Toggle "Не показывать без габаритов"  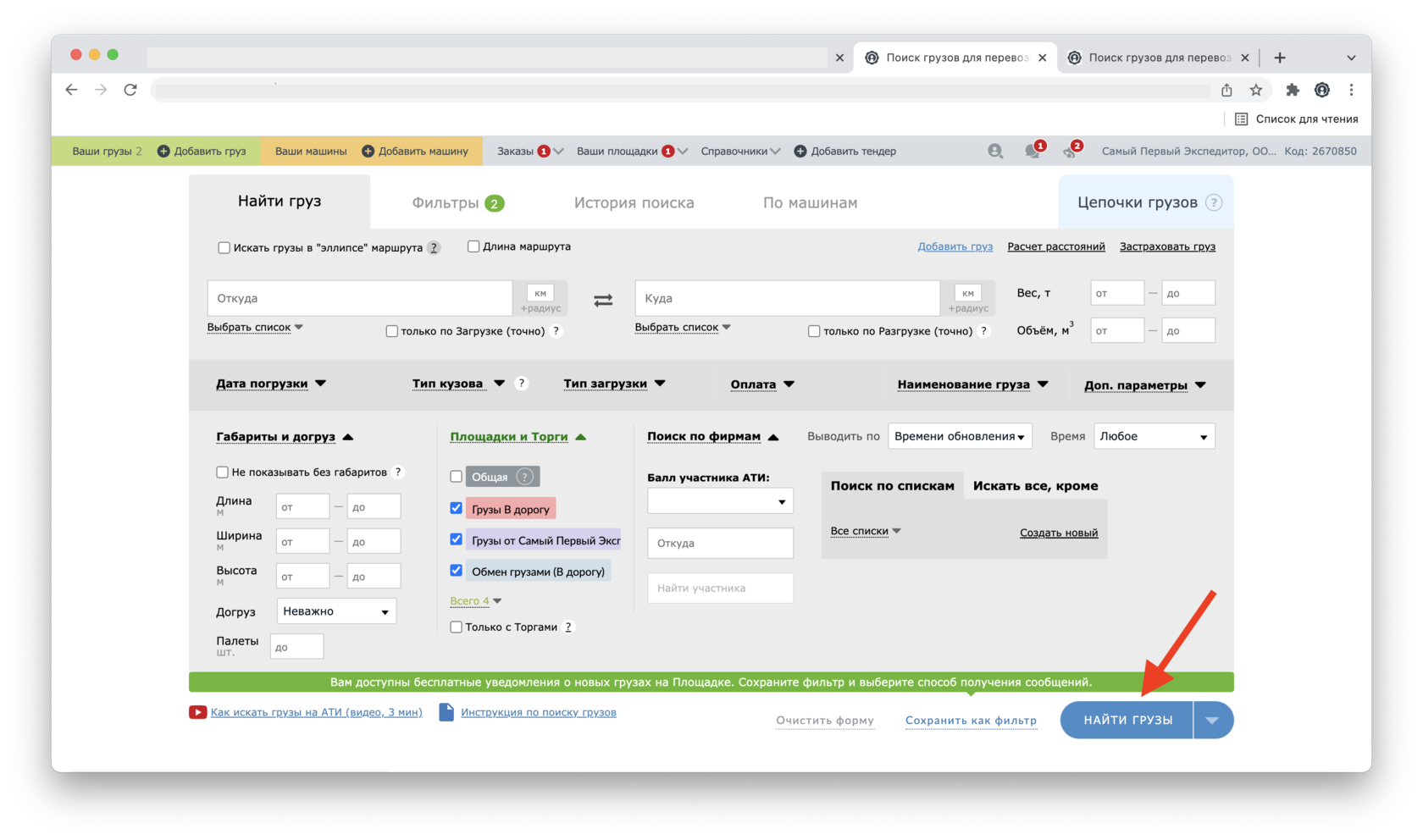click(x=222, y=472)
